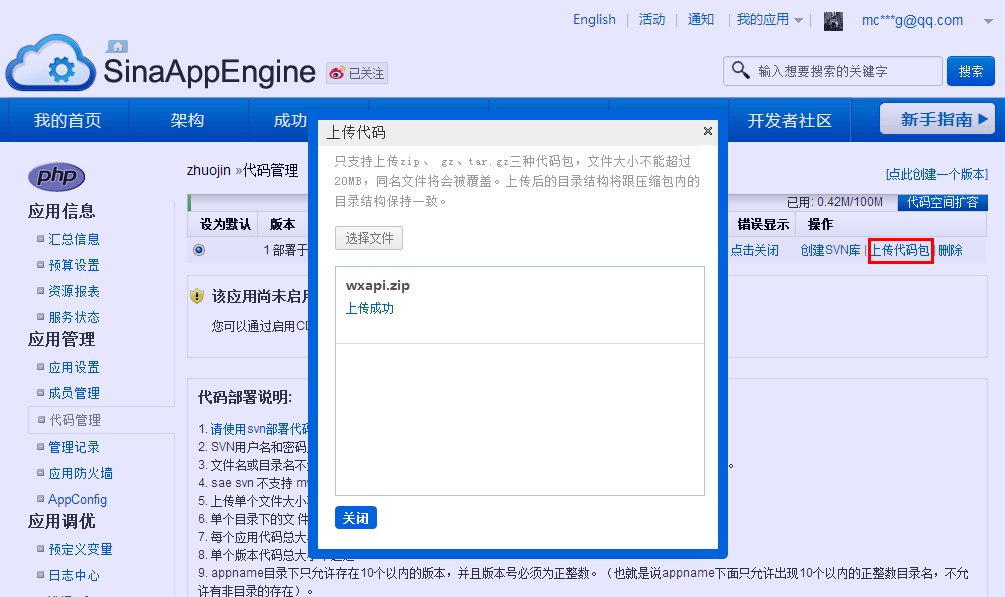Image resolution: width=1005 pixels, height=597 pixels.
Task: Open the 开发者社区 nav tab
Action: point(789,121)
